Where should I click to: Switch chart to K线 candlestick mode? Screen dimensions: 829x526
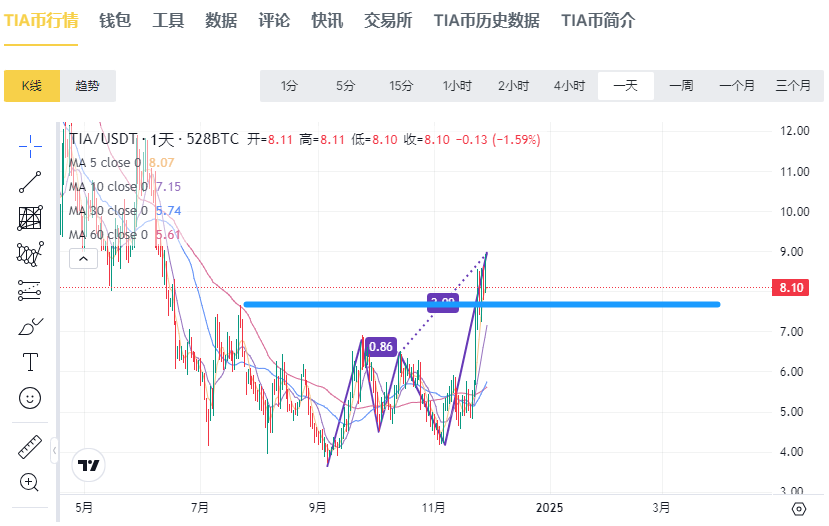32,86
